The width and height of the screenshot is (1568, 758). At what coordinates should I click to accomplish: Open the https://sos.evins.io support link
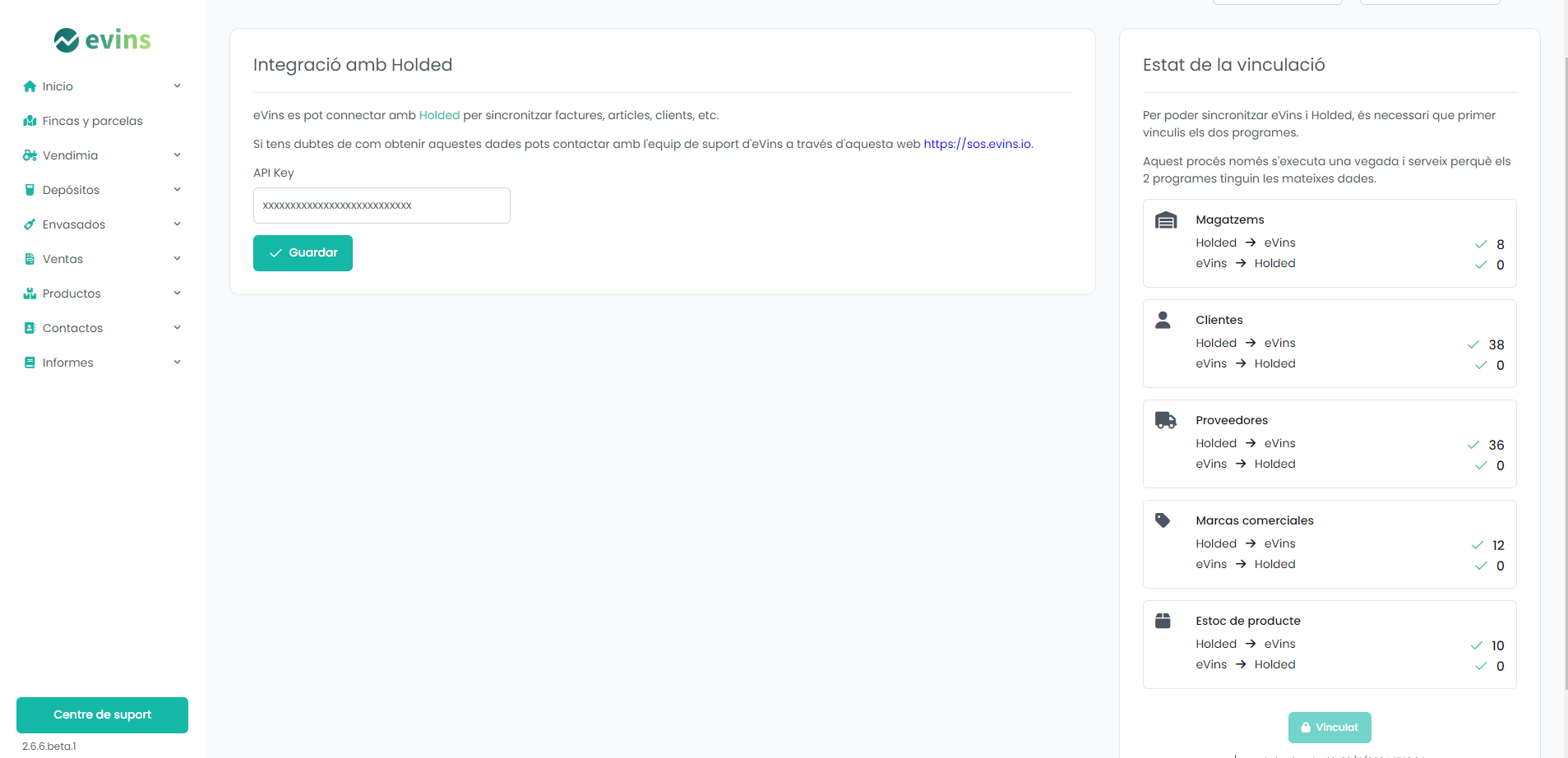pyautogui.click(x=977, y=144)
